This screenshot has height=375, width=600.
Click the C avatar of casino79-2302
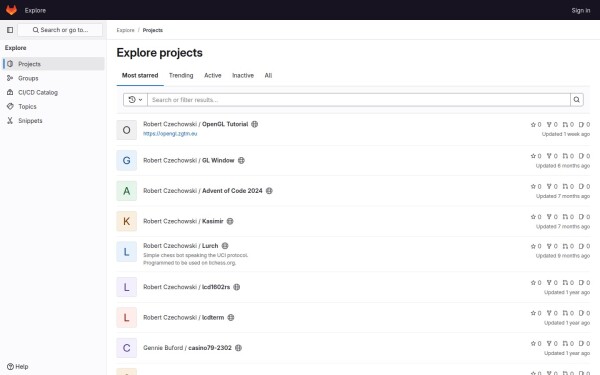pos(127,348)
